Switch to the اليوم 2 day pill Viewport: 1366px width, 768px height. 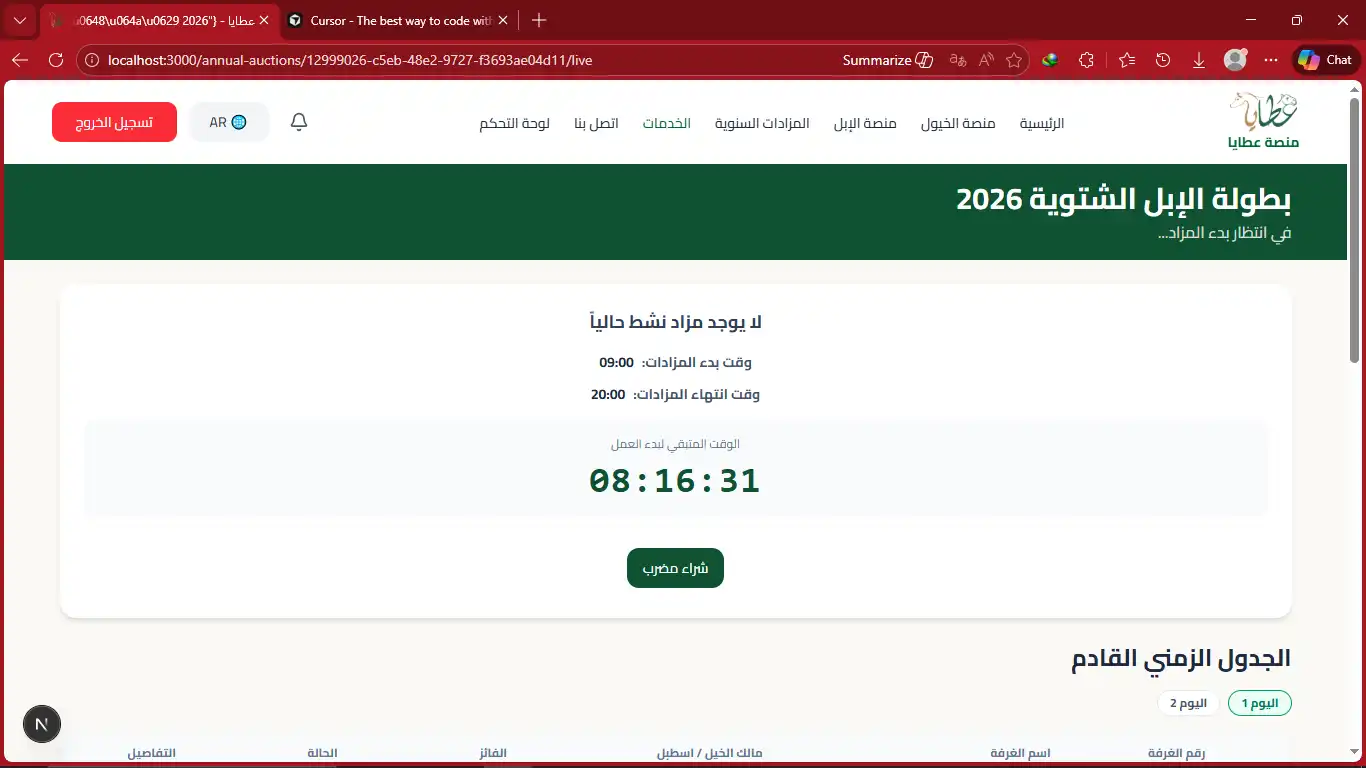point(1188,703)
